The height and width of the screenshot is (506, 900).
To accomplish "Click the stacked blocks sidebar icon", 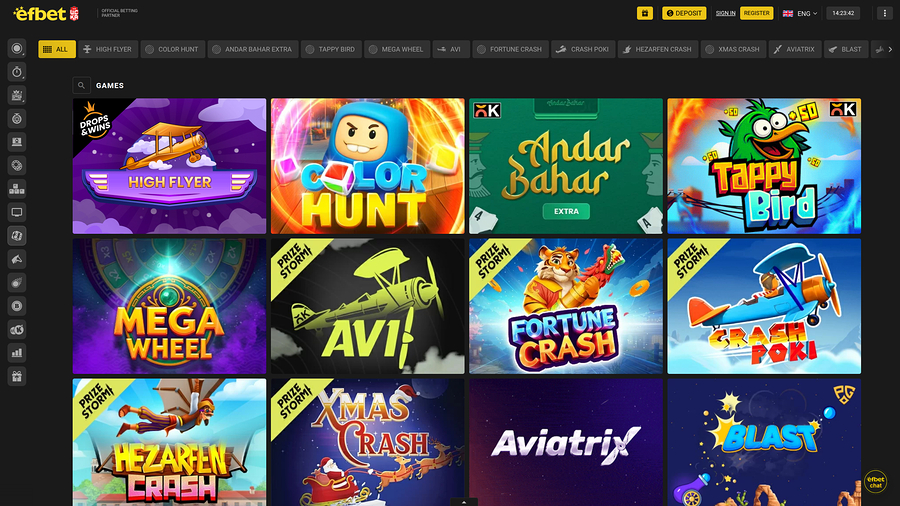I will point(17,189).
